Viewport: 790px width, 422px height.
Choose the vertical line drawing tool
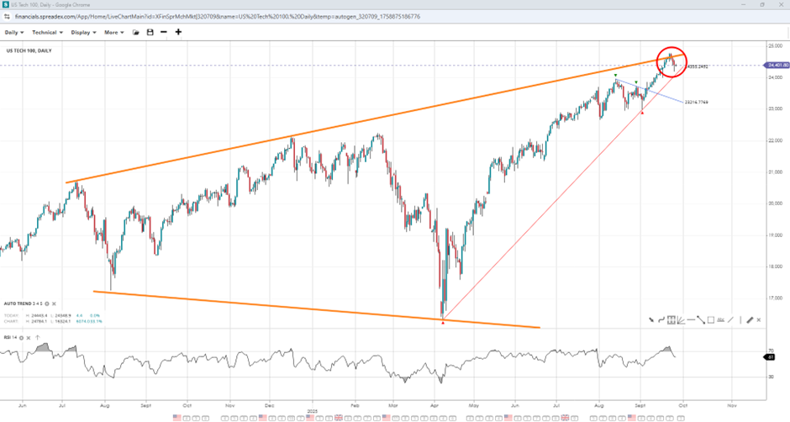click(740, 320)
